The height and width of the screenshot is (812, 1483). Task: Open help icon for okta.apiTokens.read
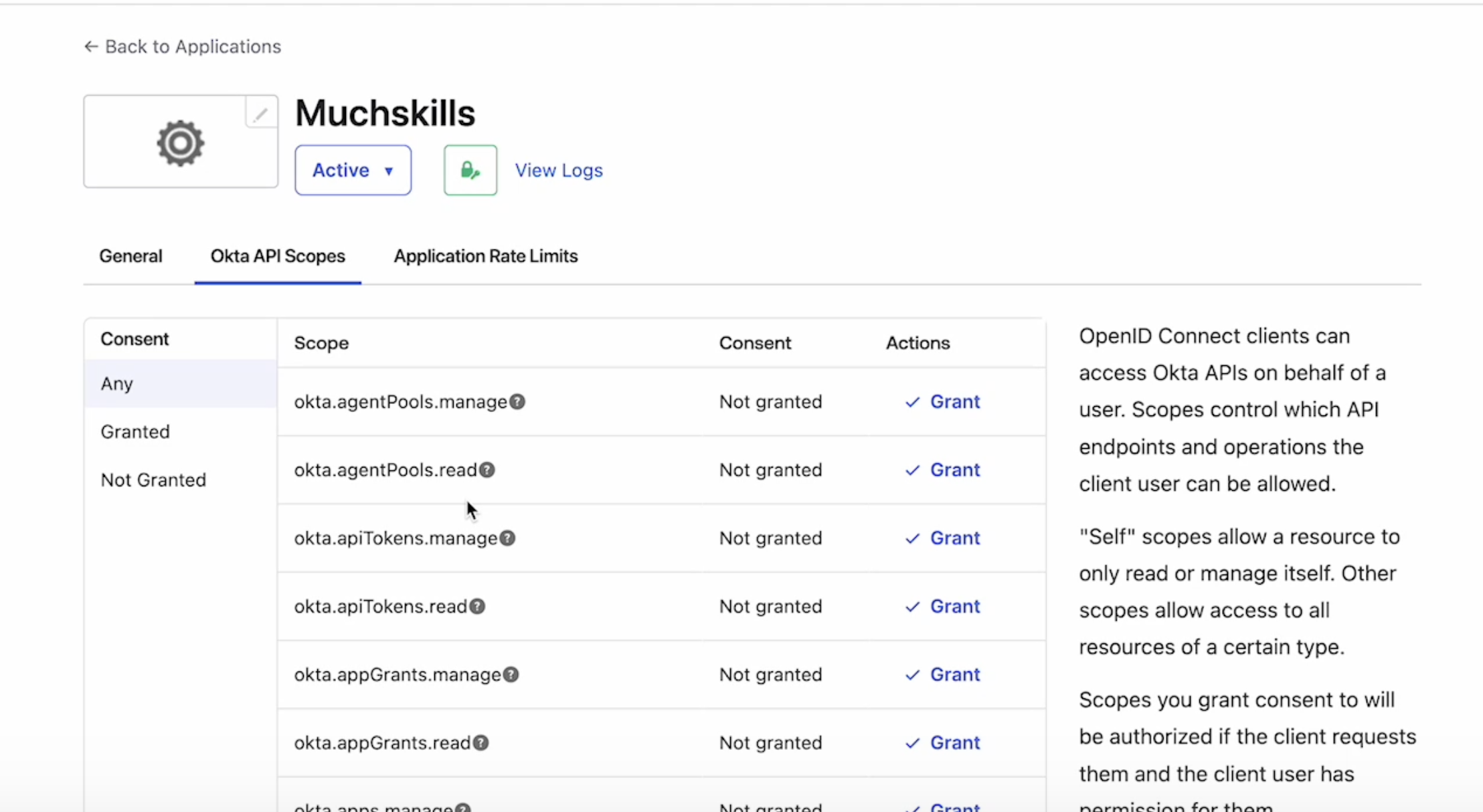pyautogui.click(x=477, y=606)
